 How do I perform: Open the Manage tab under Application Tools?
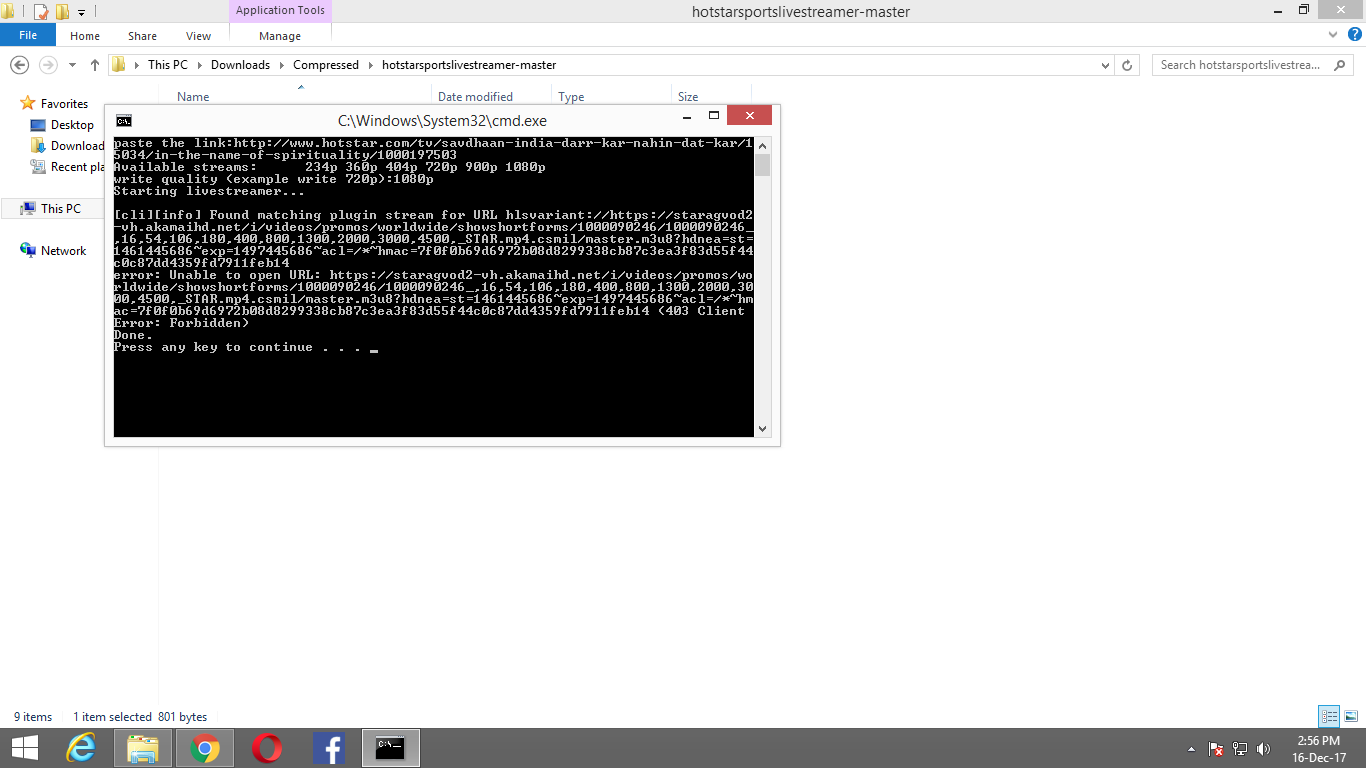(279, 35)
